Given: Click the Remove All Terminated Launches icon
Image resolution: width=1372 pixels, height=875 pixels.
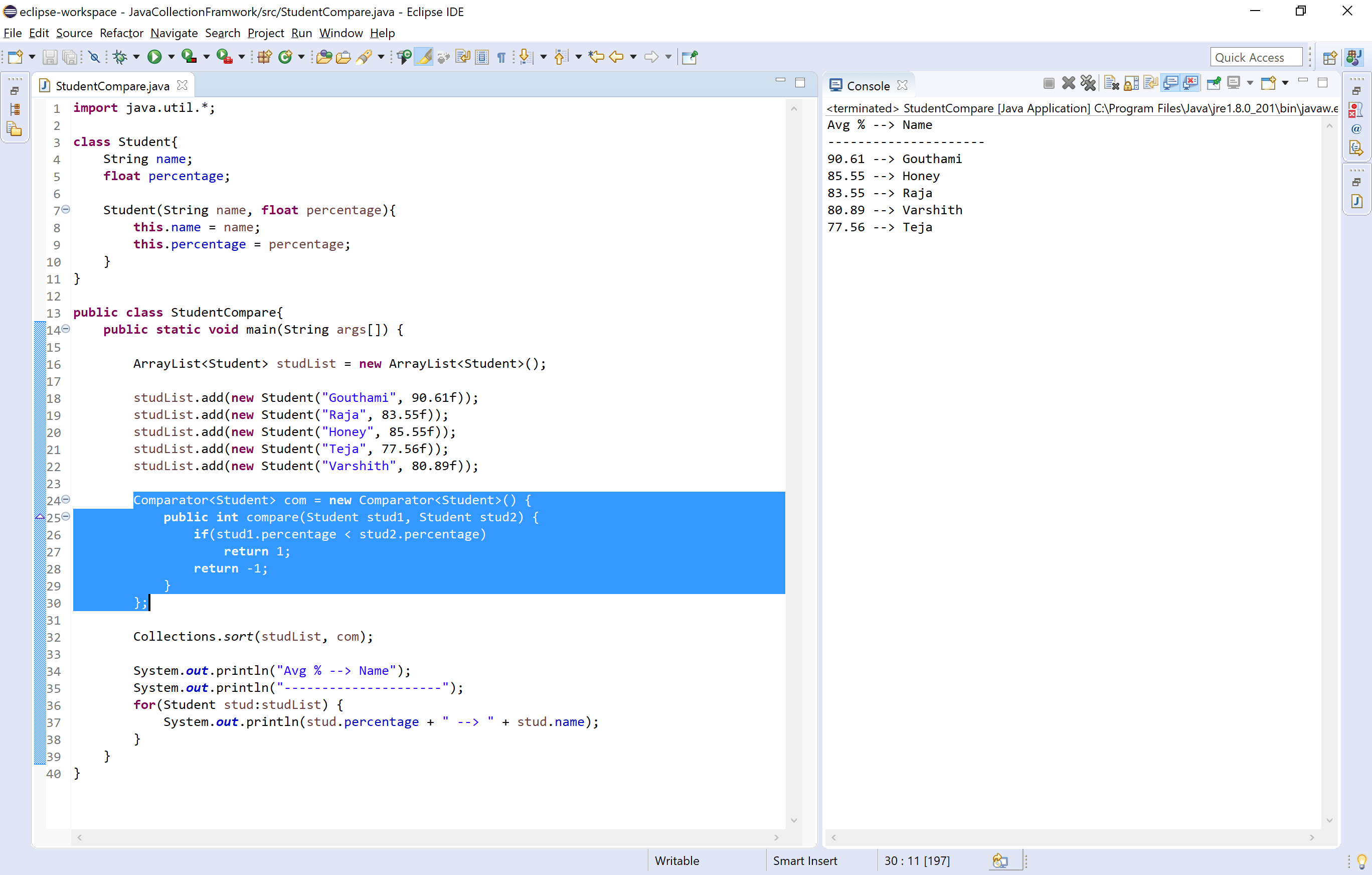Looking at the screenshot, I should click(x=1088, y=83).
